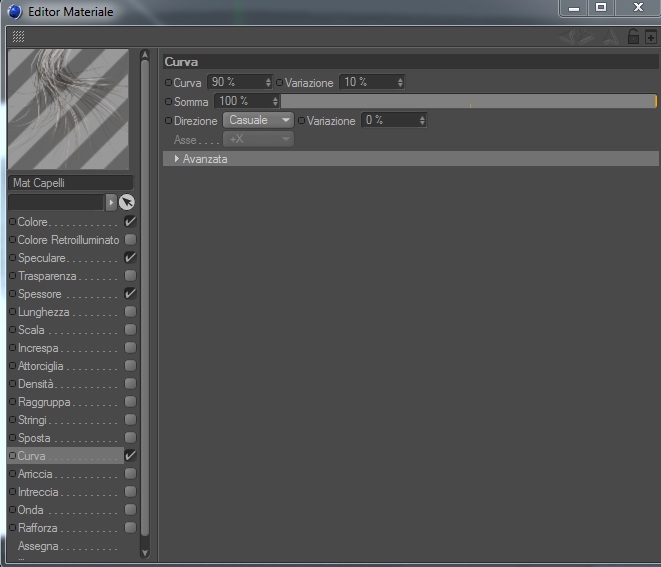Enable the Colore Retroilluminato checkbox
The image size is (661, 567).
130,239
